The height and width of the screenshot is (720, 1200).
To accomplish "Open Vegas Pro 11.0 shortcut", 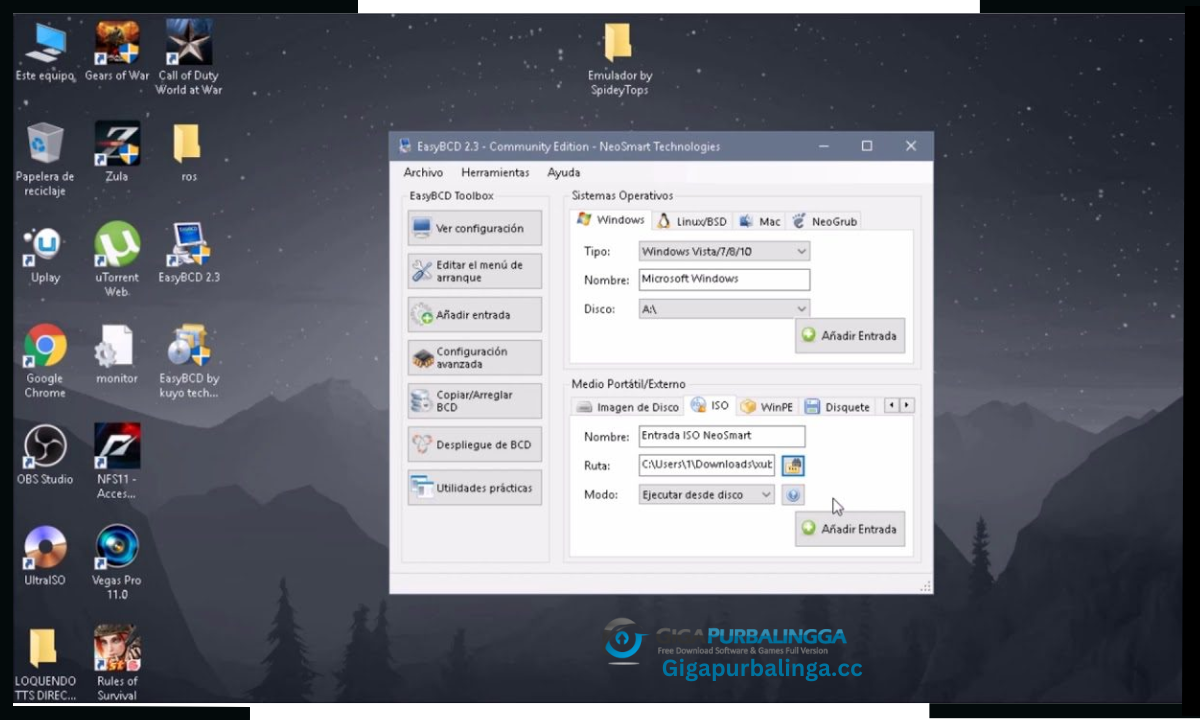I will coord(117,562).
